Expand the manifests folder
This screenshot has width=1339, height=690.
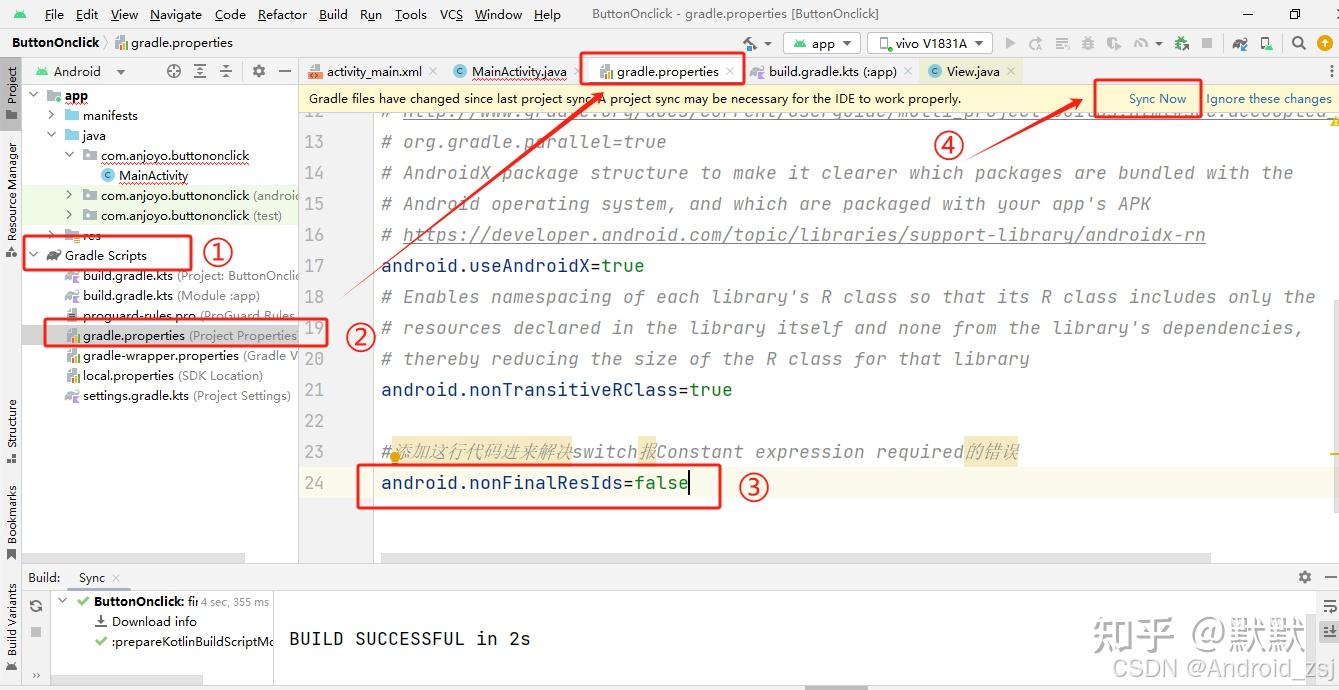pos(53,115)
